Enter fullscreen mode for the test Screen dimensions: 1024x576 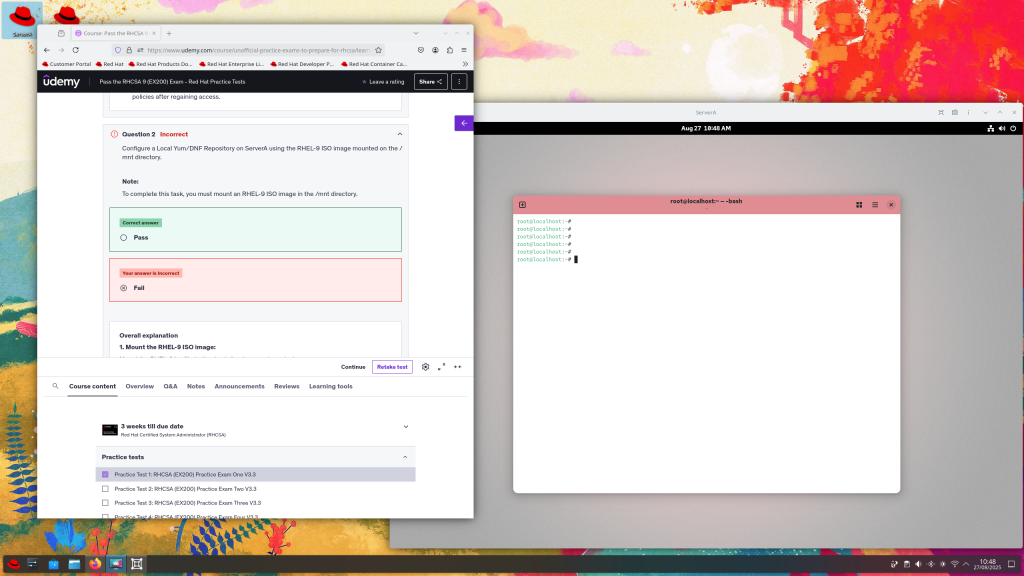[x=442, y=367]
